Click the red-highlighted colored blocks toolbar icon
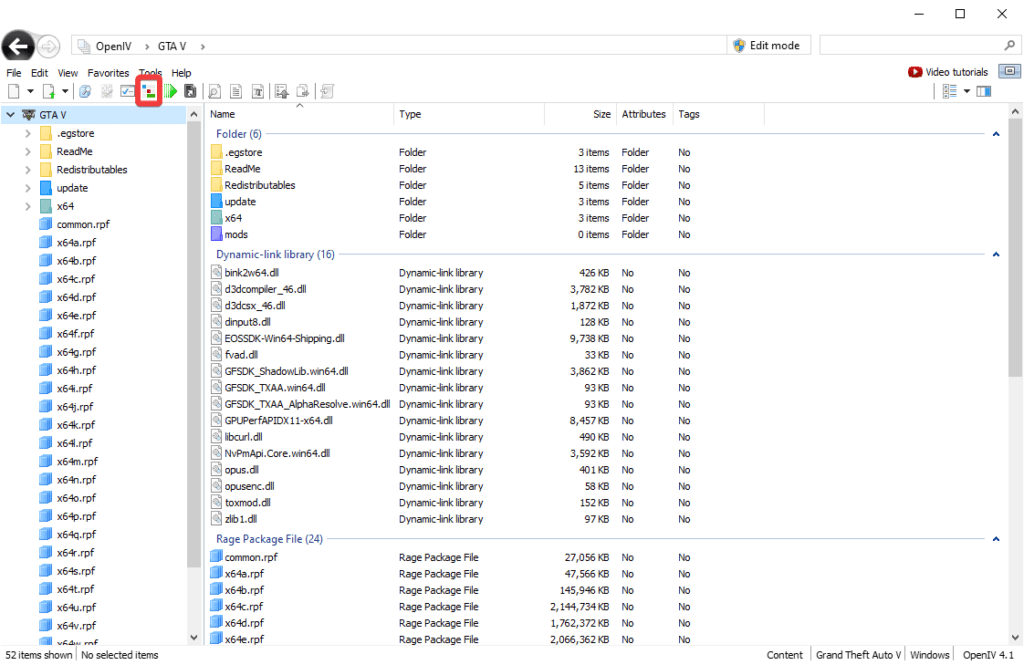The height and width of the screenshot is (665, 1024). [148, 91]
